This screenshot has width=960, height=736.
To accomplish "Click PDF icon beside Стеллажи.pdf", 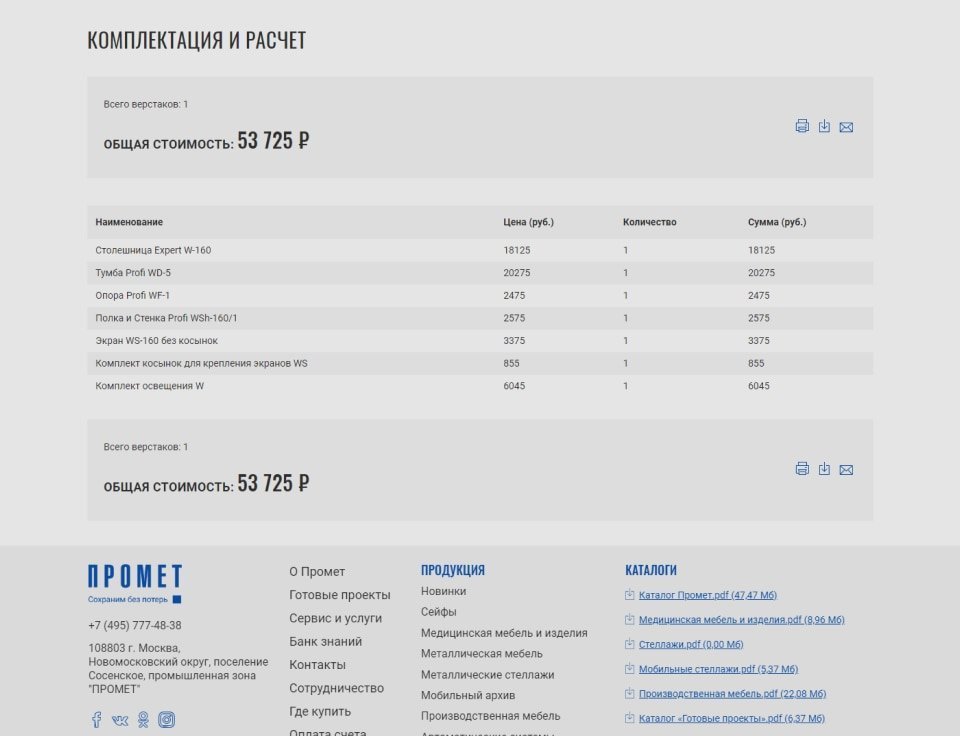I will click(629, 644).
